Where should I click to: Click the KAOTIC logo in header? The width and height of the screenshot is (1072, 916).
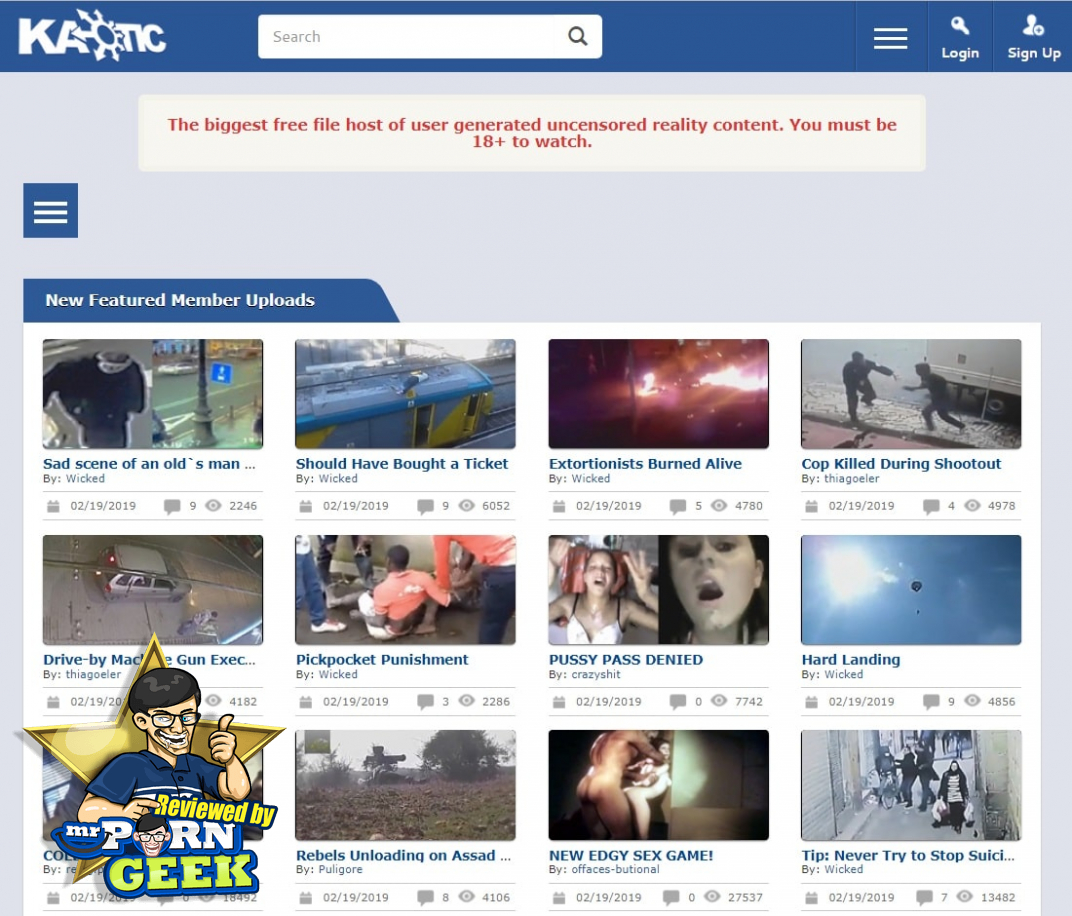(92, 37)
